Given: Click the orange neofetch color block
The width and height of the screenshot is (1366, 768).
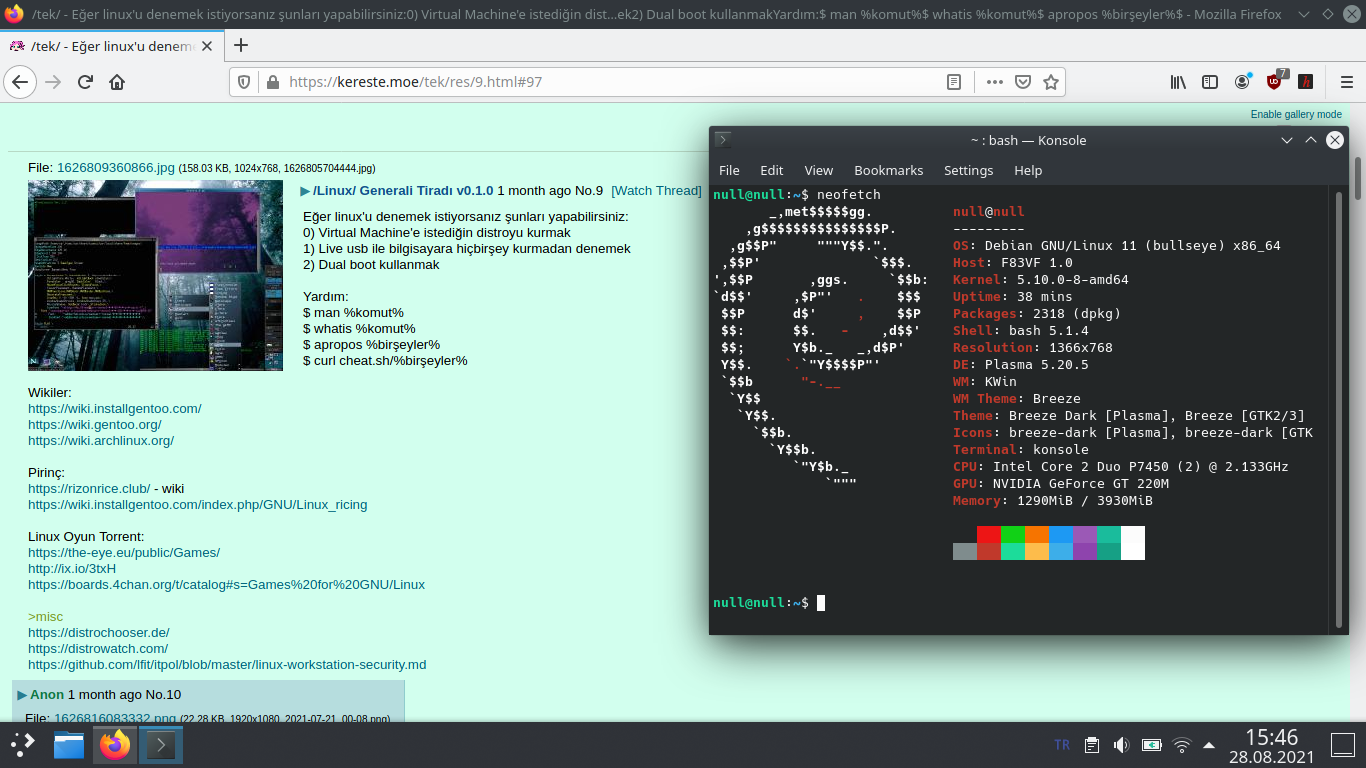Looking at the screenshot, I should pyautogui.click(x=1037, y=534).
